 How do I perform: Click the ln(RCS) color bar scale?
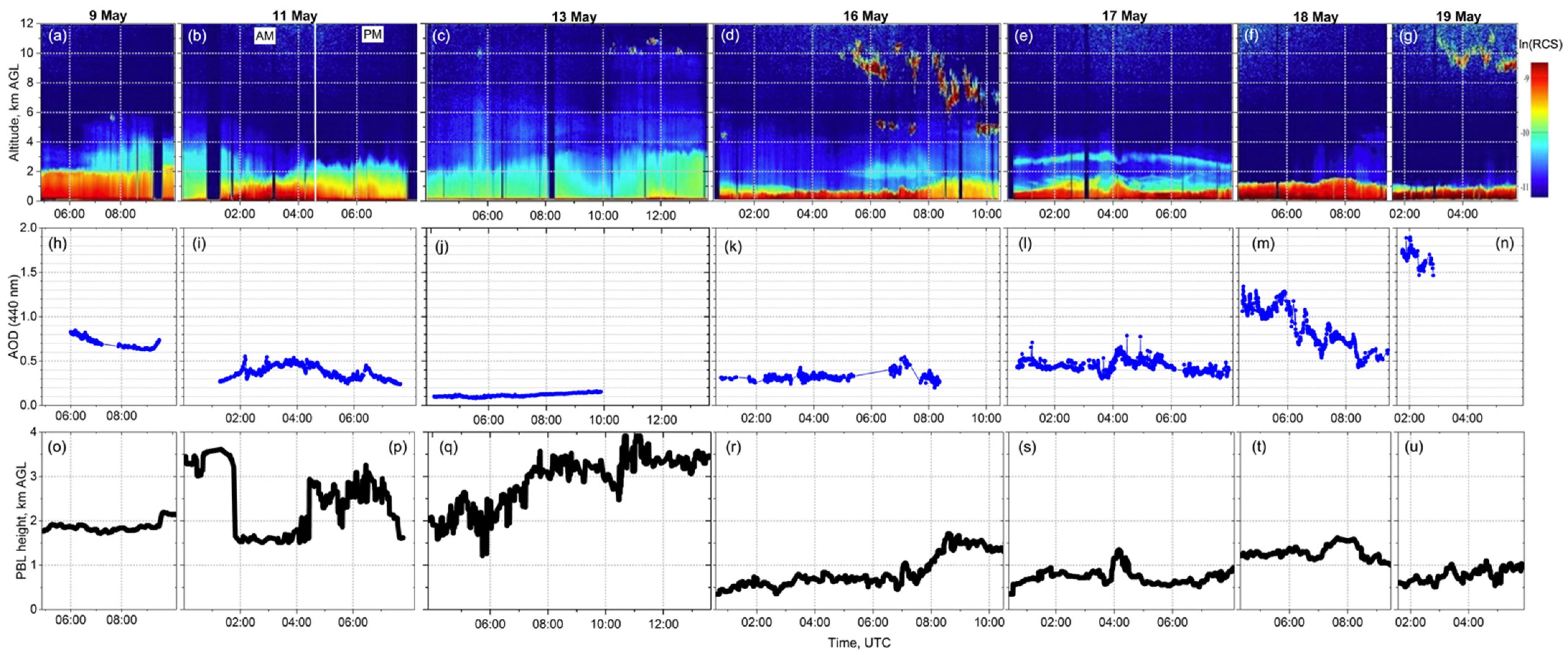click(1539, 129)
